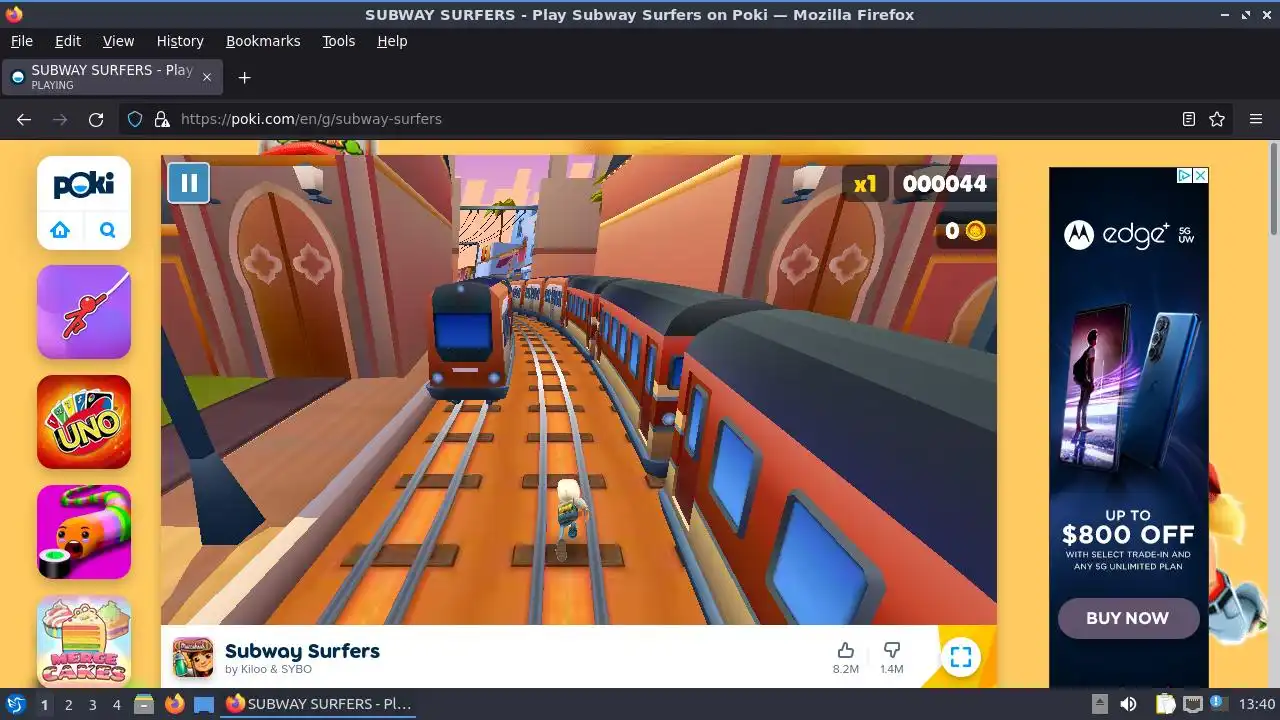Viewport: 1280px width, 720px height.
Task: Dislike the game with thumbs down
Action: pyautogui.click(x=892, y=651)
